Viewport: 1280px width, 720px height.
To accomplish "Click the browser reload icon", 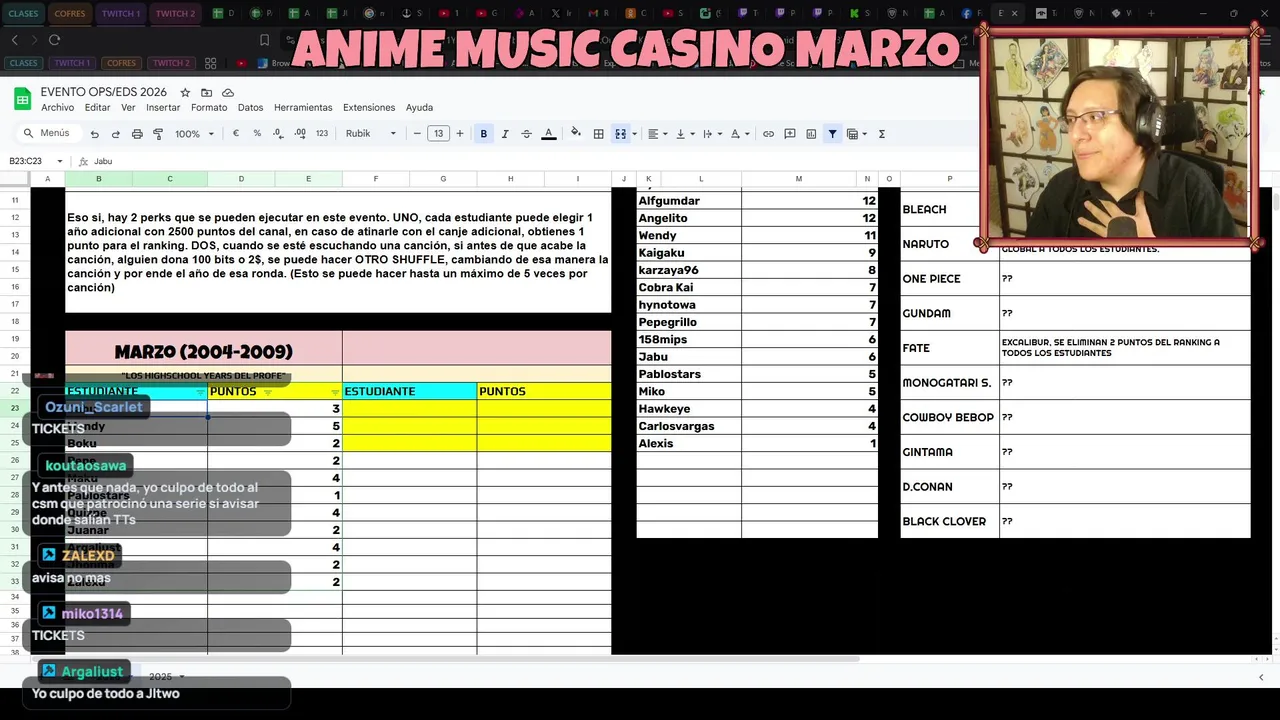I will 54,40.
